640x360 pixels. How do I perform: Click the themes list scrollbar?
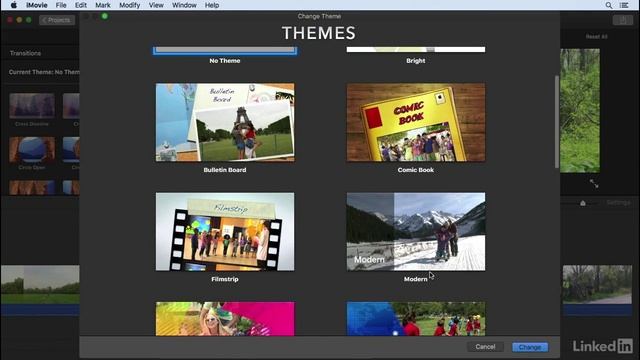point(556,122)
